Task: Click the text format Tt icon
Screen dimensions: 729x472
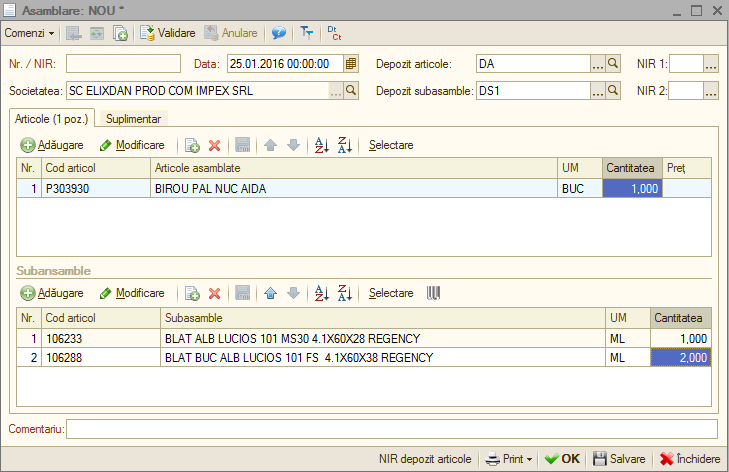Action: click(x=306, y=33)
